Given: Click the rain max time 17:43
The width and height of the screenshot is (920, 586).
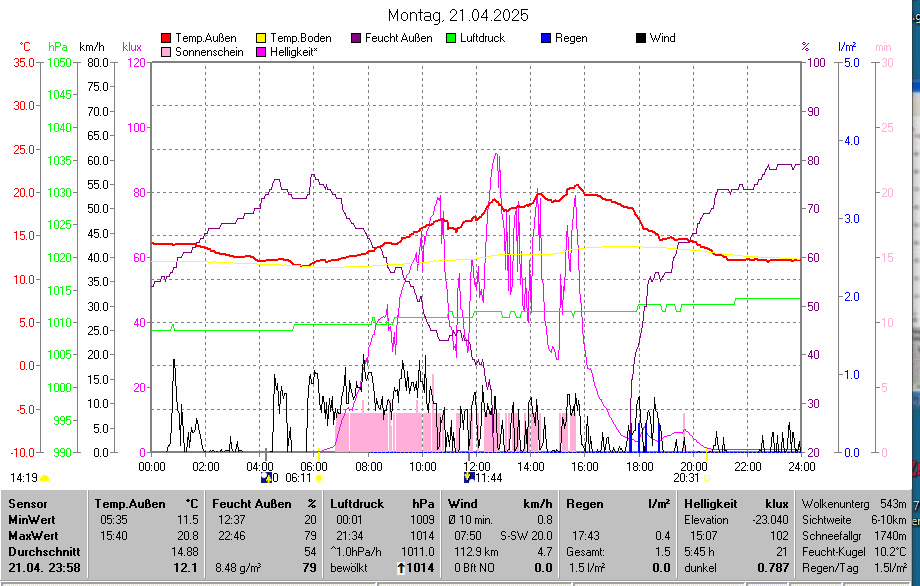Looking at the screenshot, I should [586, 536].
